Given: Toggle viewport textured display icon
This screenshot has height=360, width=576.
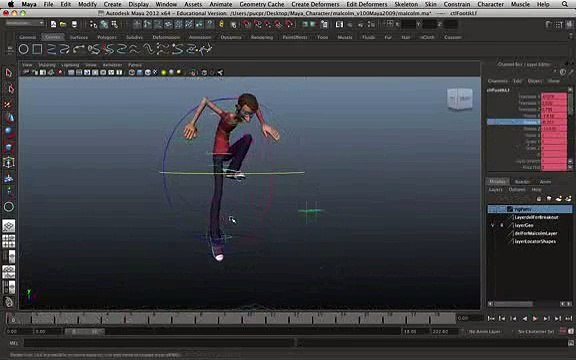Looking at the screenshot, I should click(x=148, y=72).
